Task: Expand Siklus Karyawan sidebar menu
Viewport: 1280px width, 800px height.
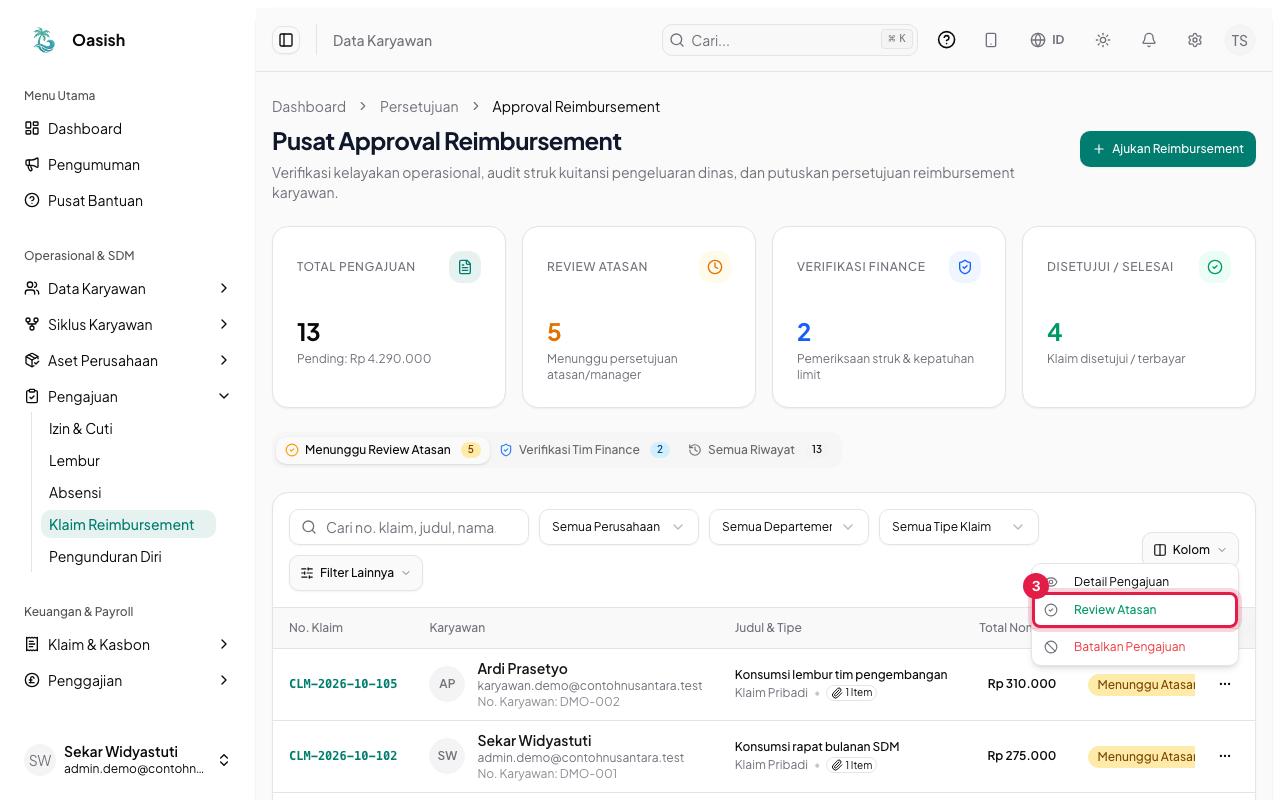Action: 128,325
